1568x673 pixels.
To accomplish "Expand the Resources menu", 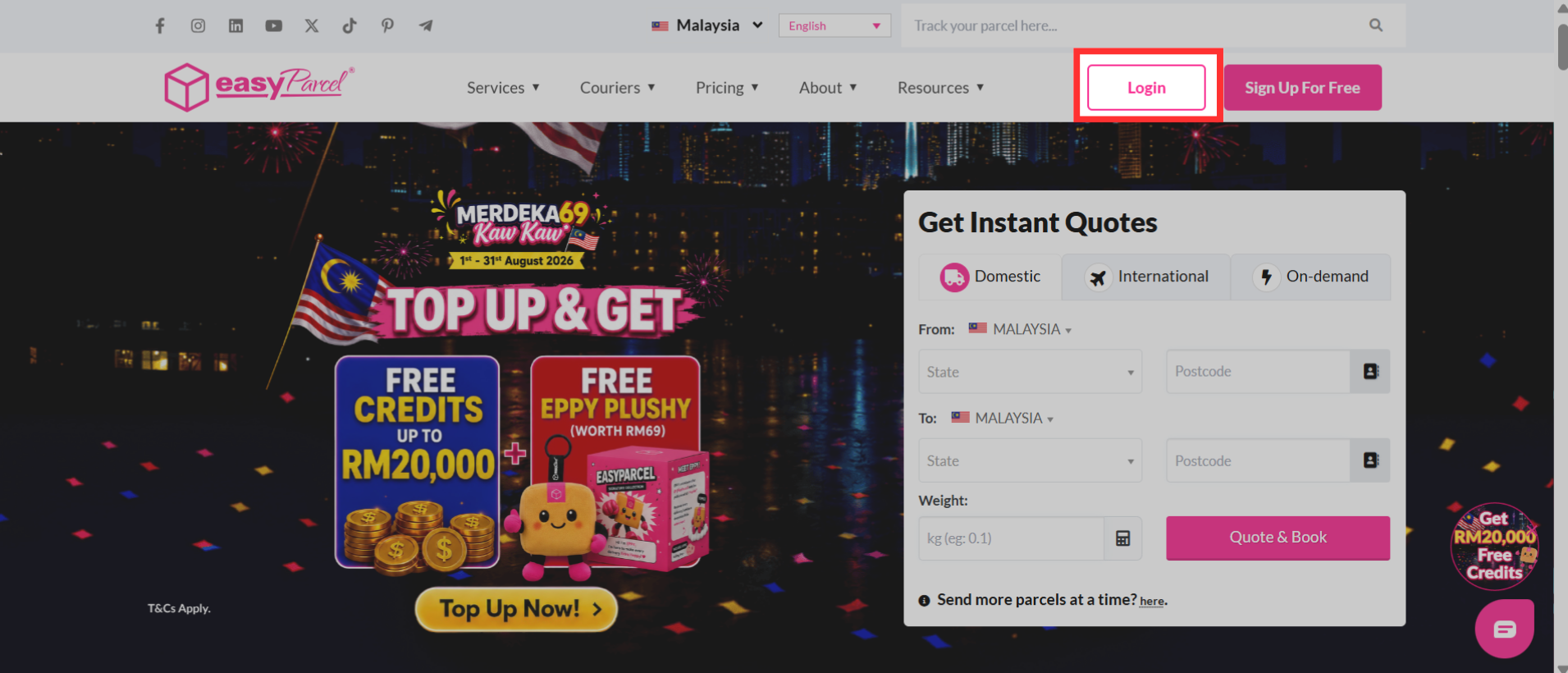I will tap(940, 88).
